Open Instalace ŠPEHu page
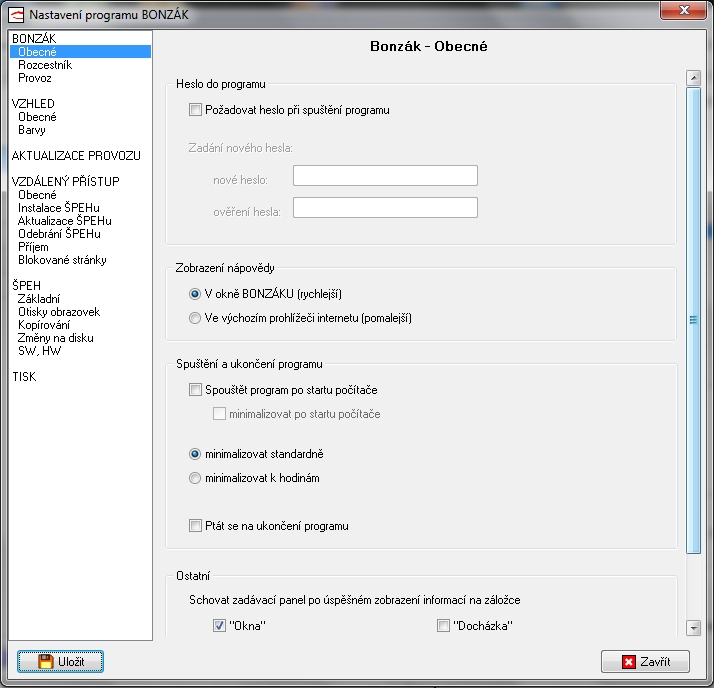Screen dimensions: 714x688 59,208
